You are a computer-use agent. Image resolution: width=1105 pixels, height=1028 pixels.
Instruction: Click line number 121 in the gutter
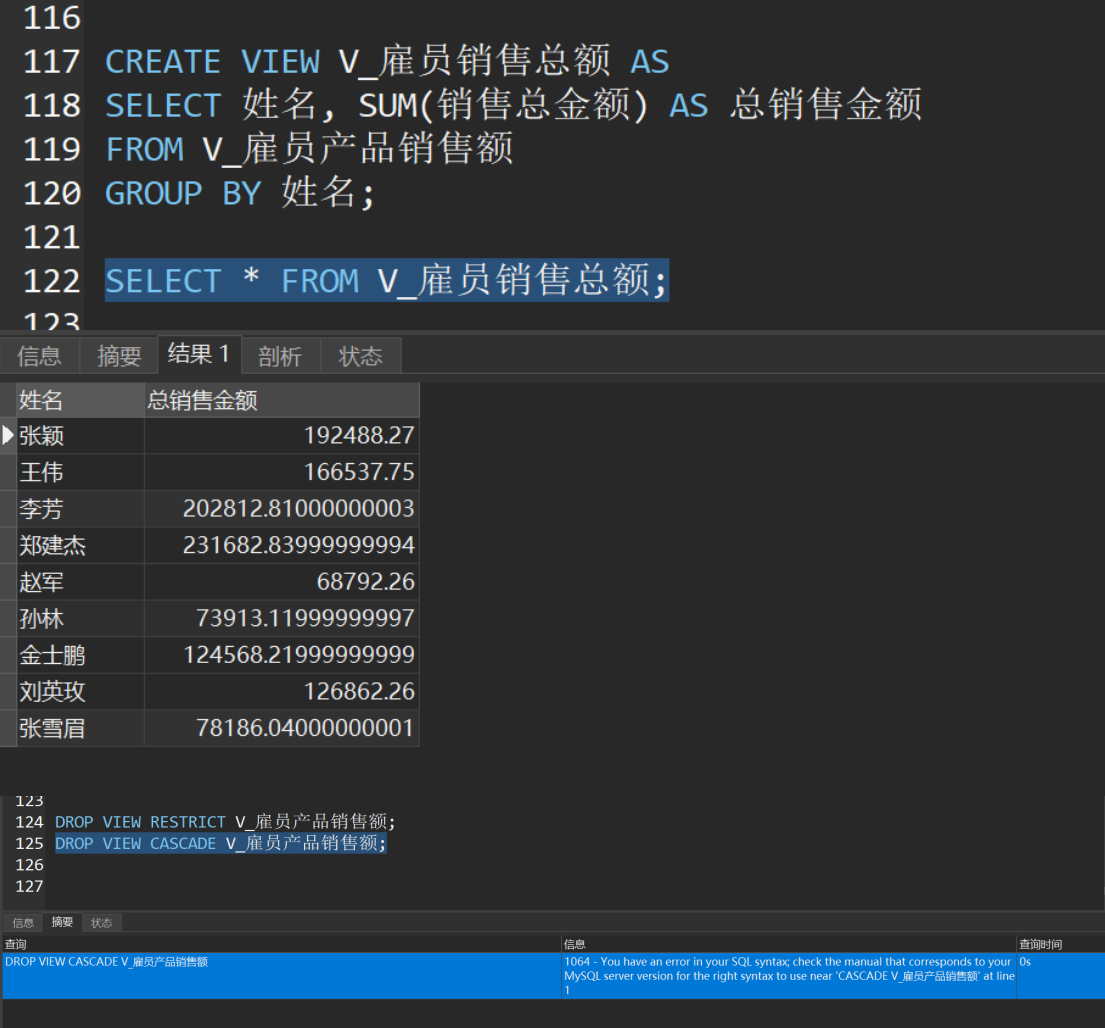point(51,237)
